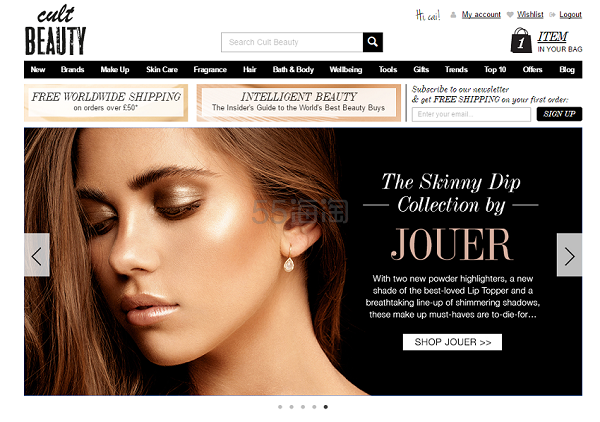Open the shopping bag icon
Viewport: 600px width, 422px height.
pyautogui.click(x=521, y=41)
